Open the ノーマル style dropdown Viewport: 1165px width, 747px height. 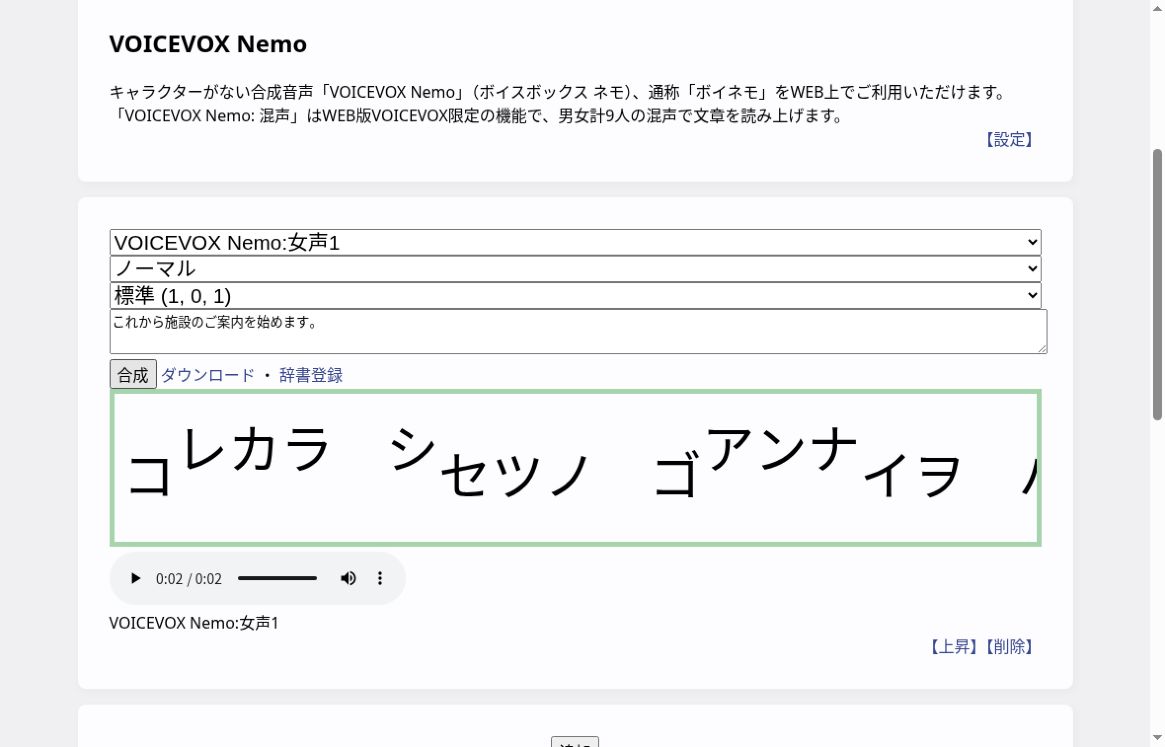click(x=575, y=268)
